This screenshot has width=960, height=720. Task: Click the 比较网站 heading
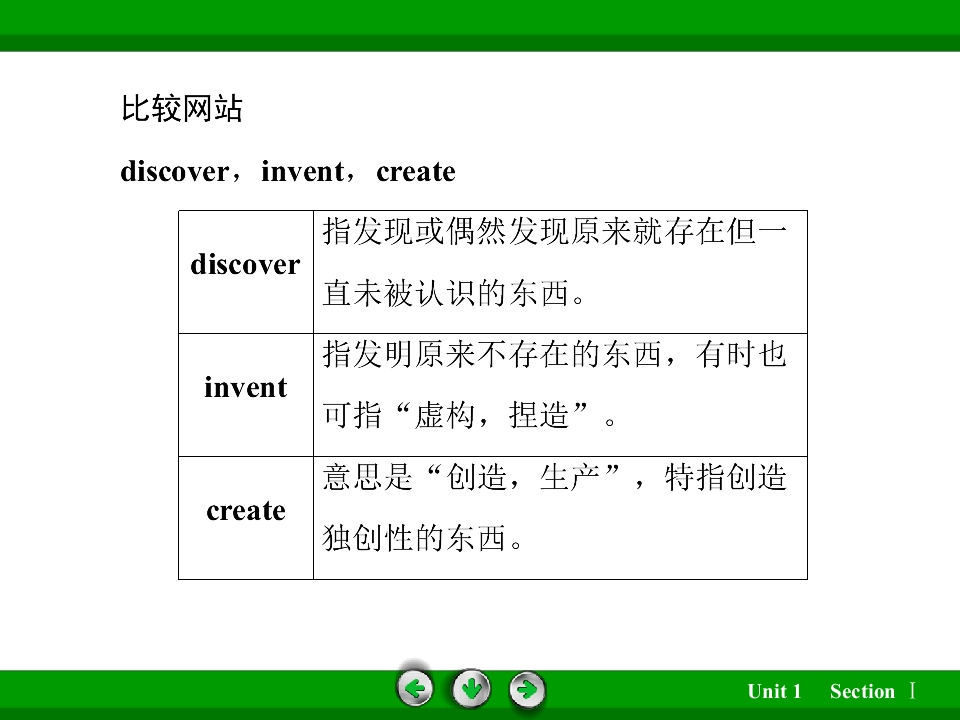click(x=182, y=109)
